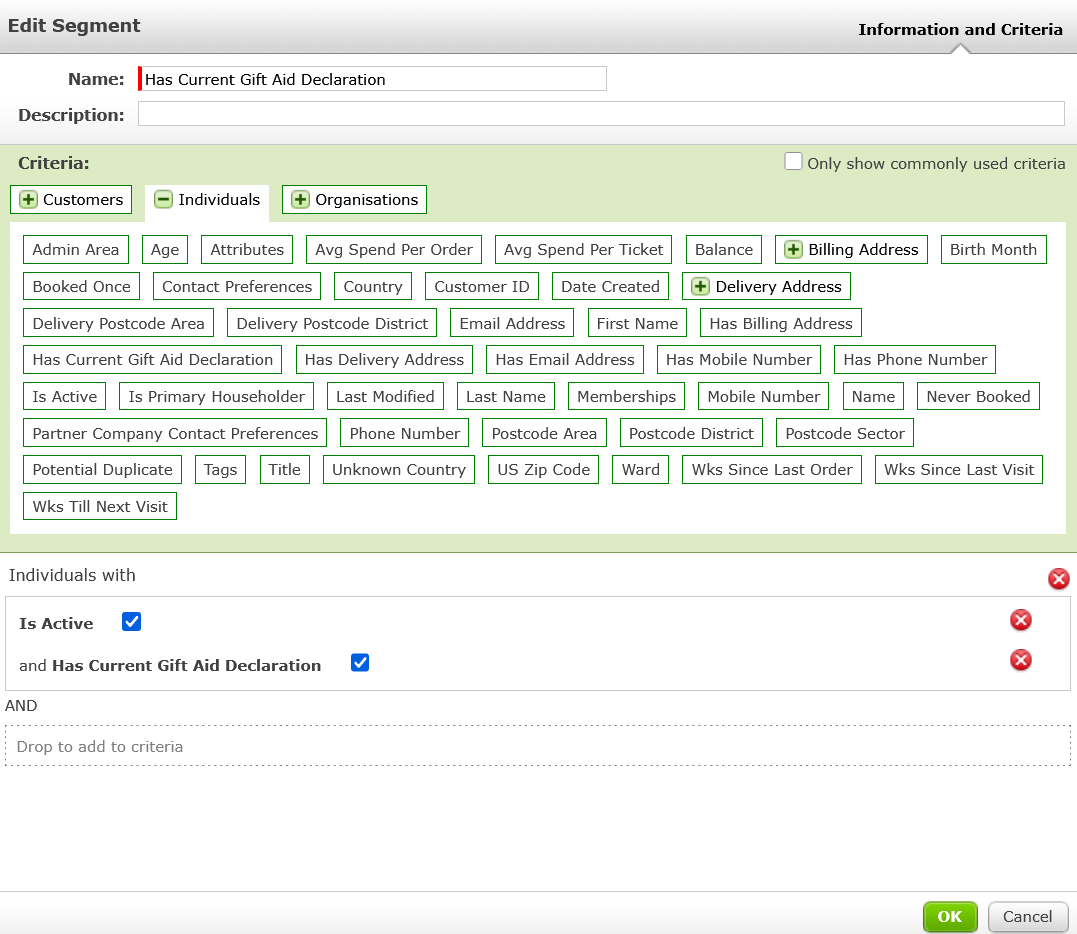Expand the Delivery Address plus icon

[700, 287]
